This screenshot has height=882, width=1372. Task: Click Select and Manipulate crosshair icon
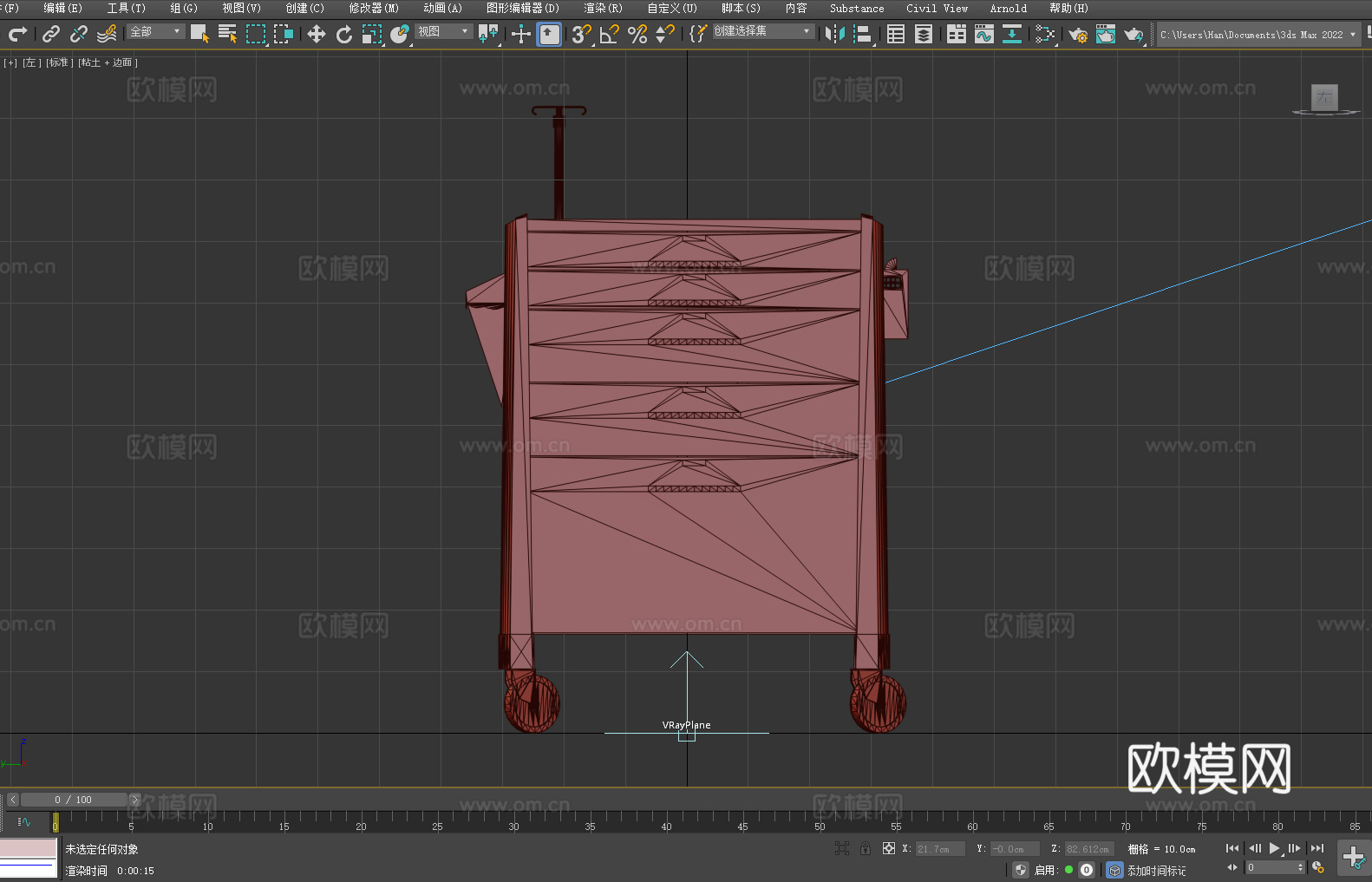tap(520, 34)
